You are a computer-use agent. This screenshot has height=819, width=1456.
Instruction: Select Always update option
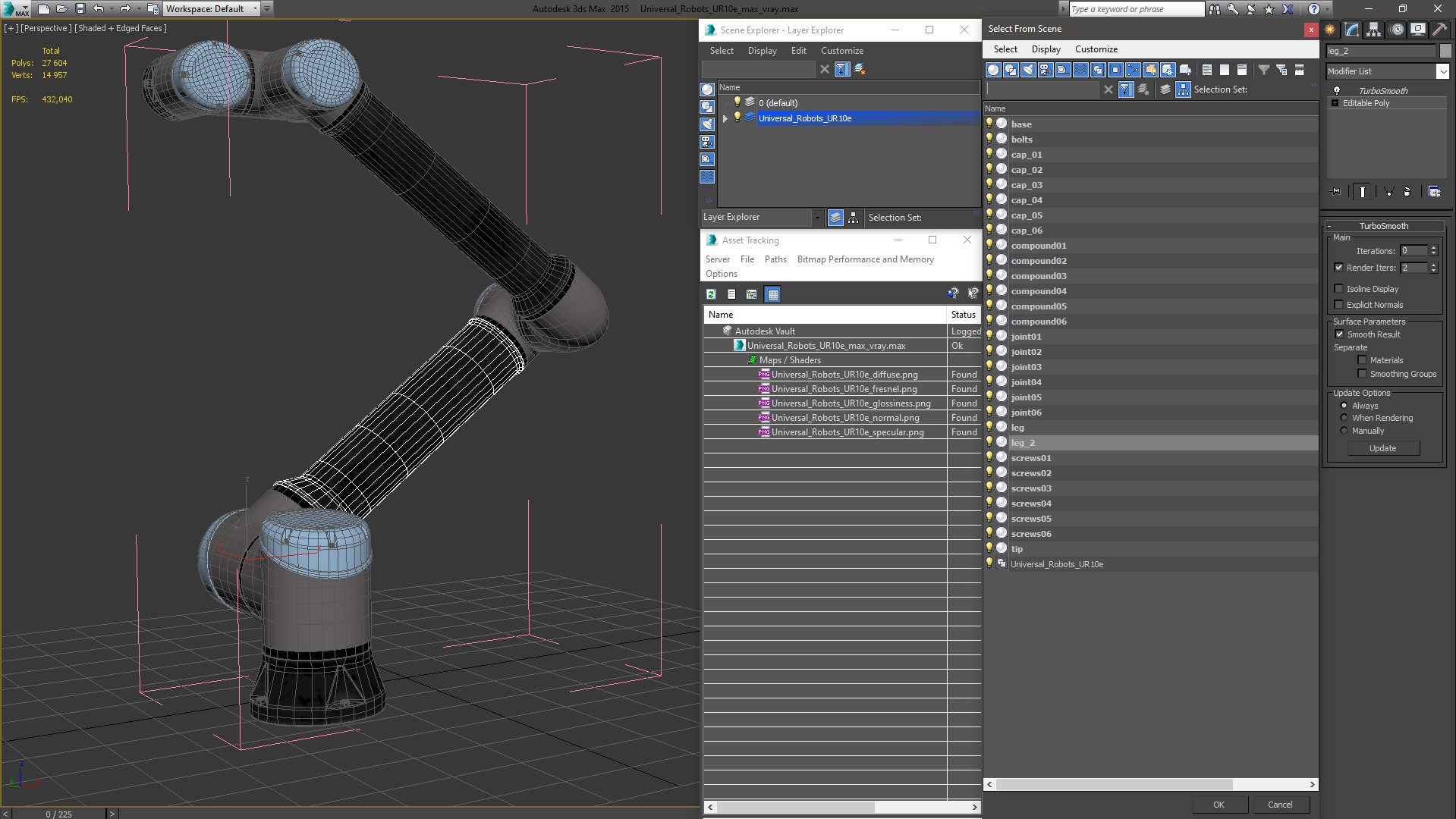(x=1344, y=406)
